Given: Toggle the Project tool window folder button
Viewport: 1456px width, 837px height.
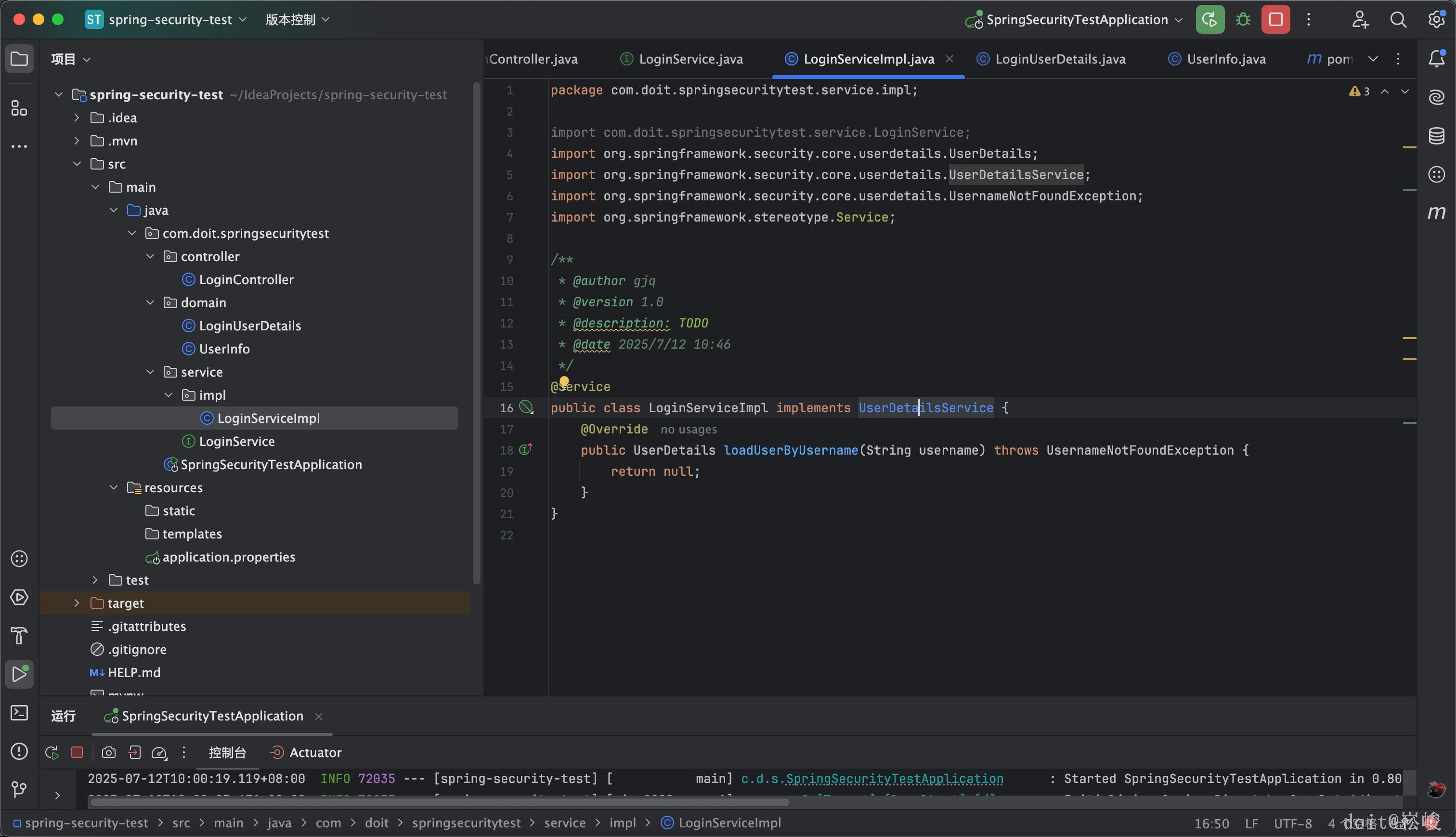Looking at the screenshot, I should pyautogui.click(x=20, y=59).
